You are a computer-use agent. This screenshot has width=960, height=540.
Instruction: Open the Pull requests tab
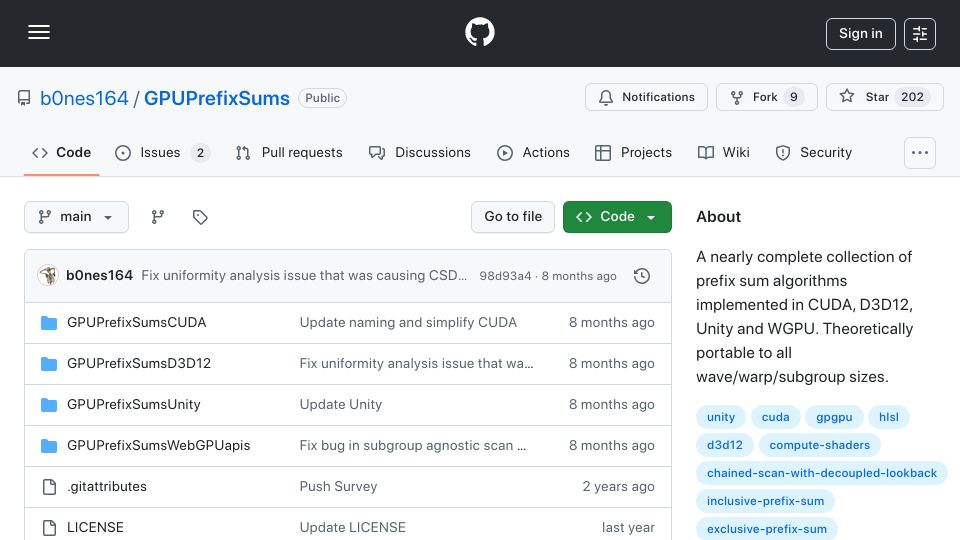click(x=289, y=152)
